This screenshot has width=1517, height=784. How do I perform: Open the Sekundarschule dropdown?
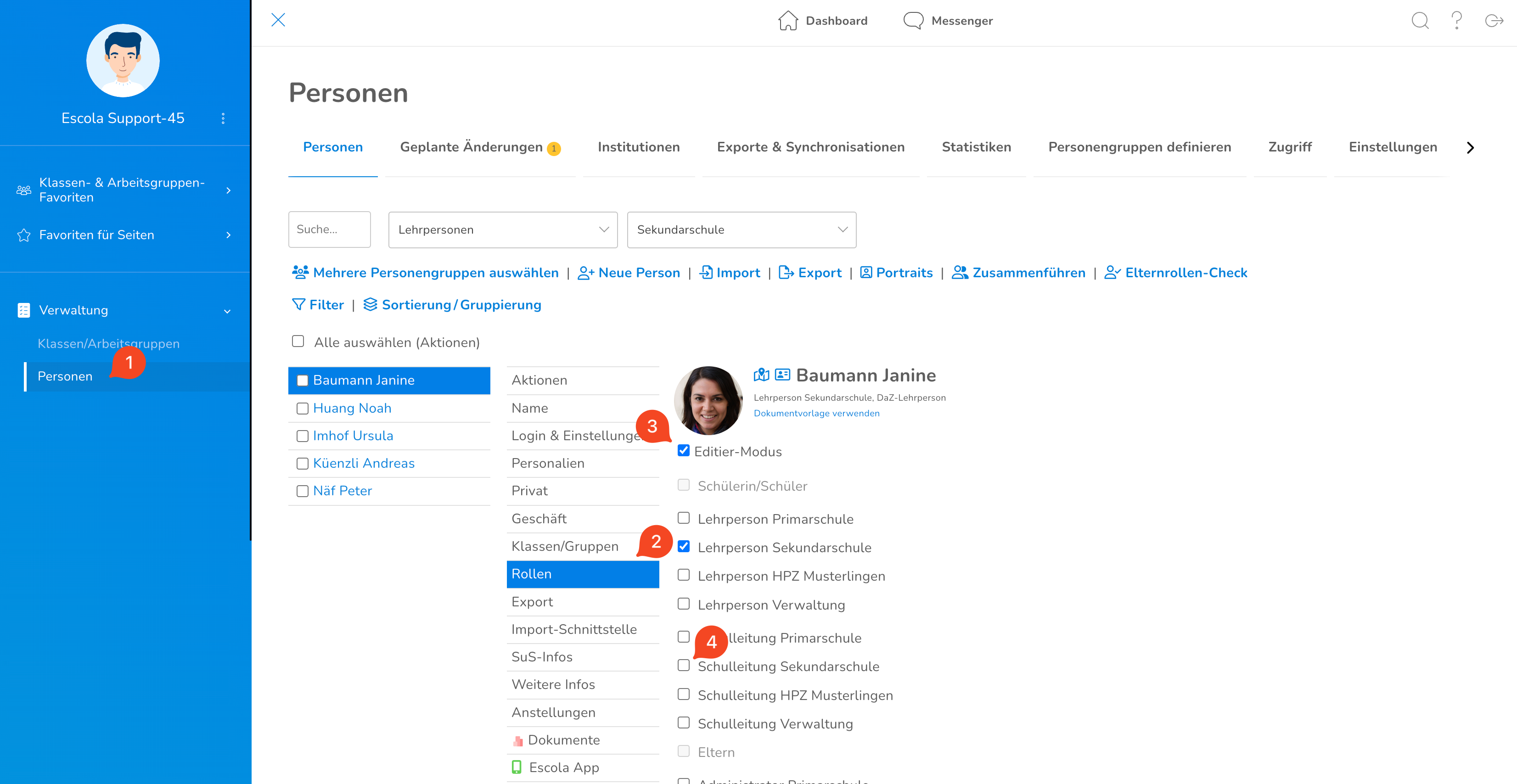741,230
